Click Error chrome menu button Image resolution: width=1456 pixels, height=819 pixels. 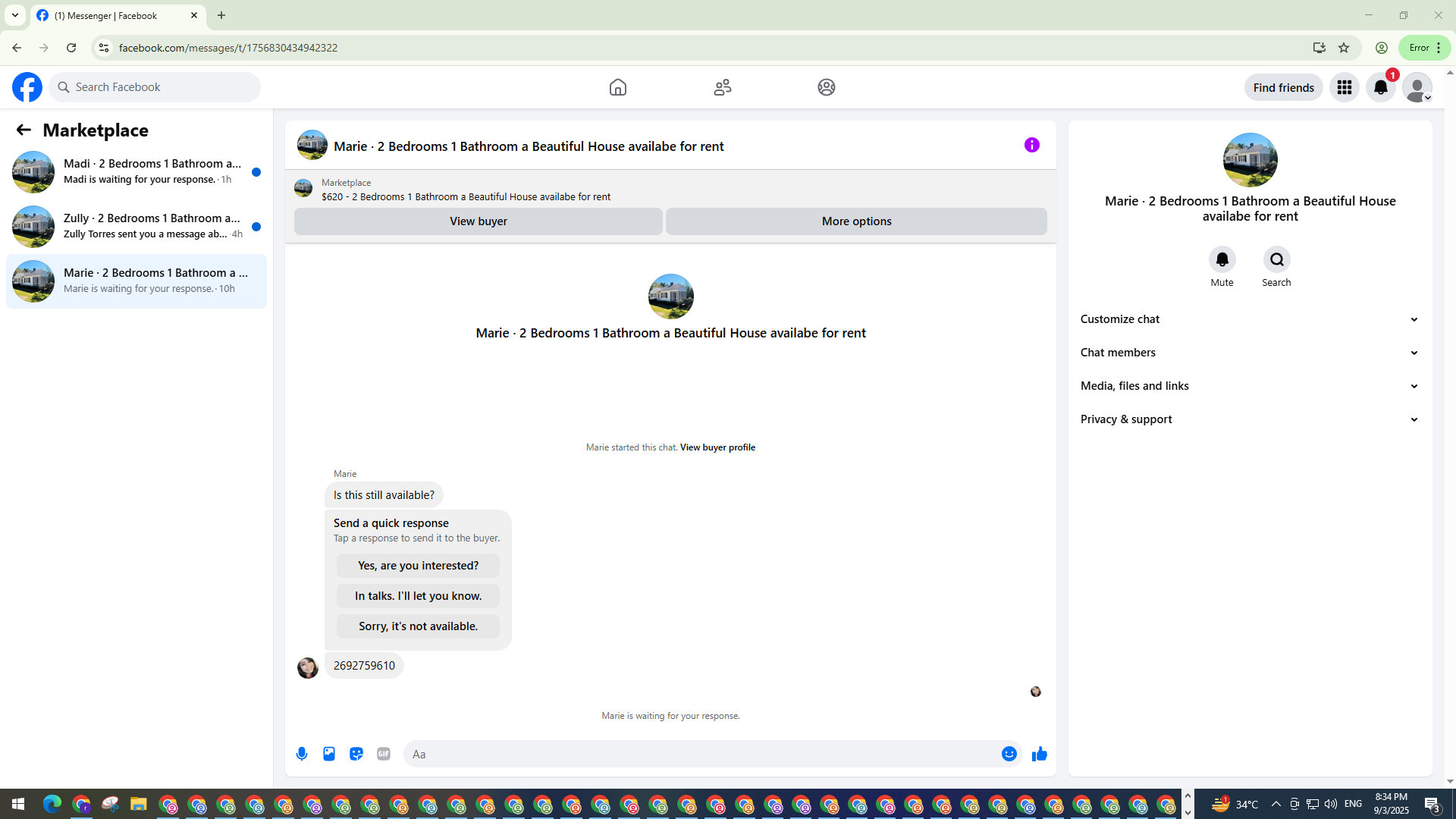pyautogui.click(x=1424, y=48)
